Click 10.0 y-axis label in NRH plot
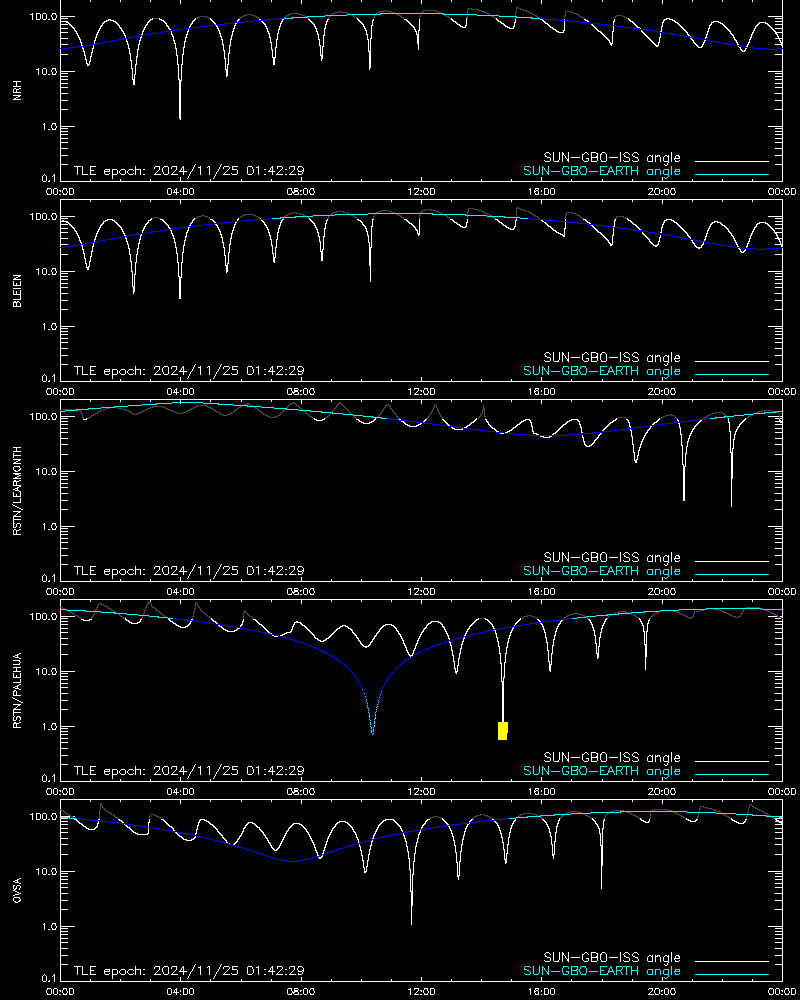 point(45,71)
